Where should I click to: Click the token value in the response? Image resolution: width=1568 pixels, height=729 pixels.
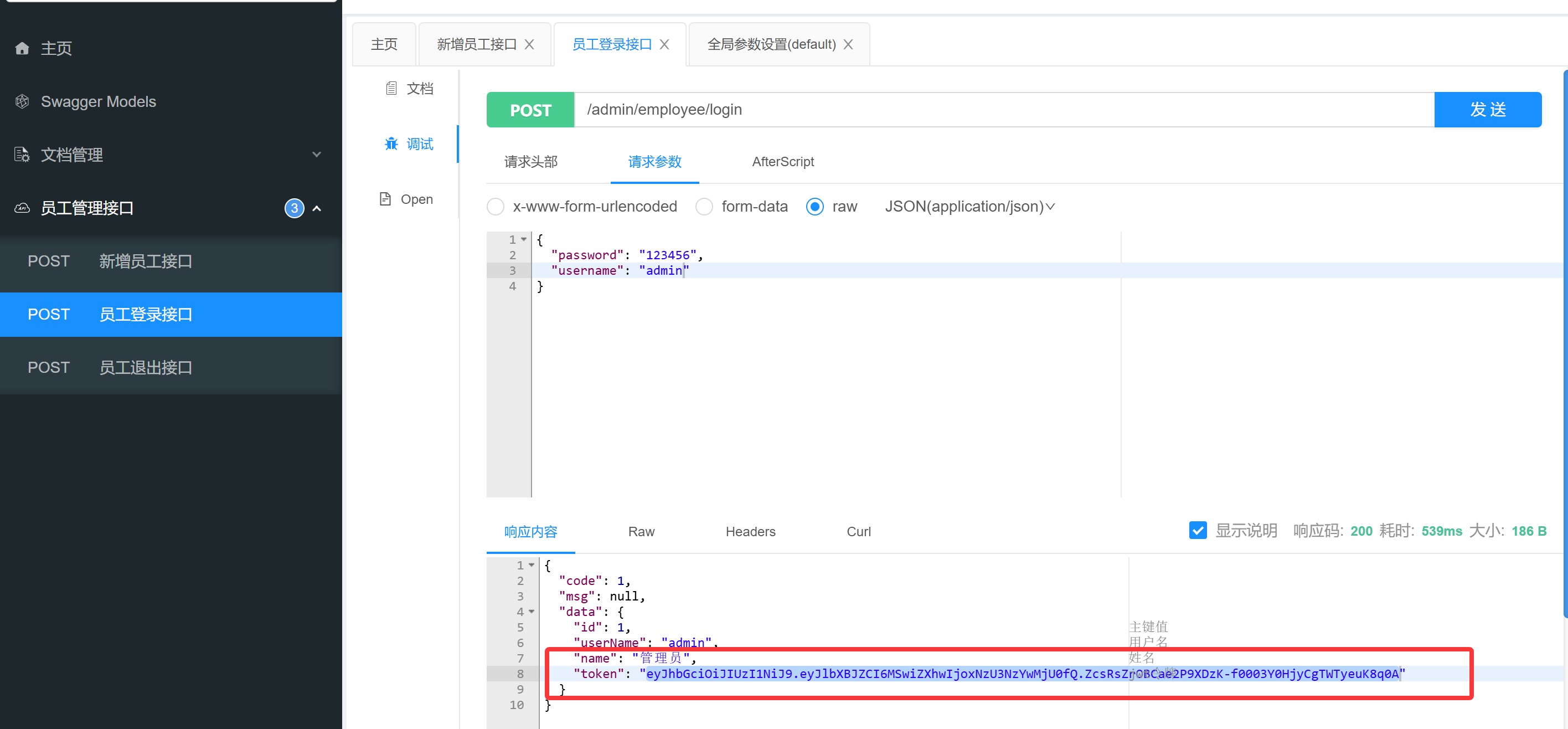click(1022, 674)
